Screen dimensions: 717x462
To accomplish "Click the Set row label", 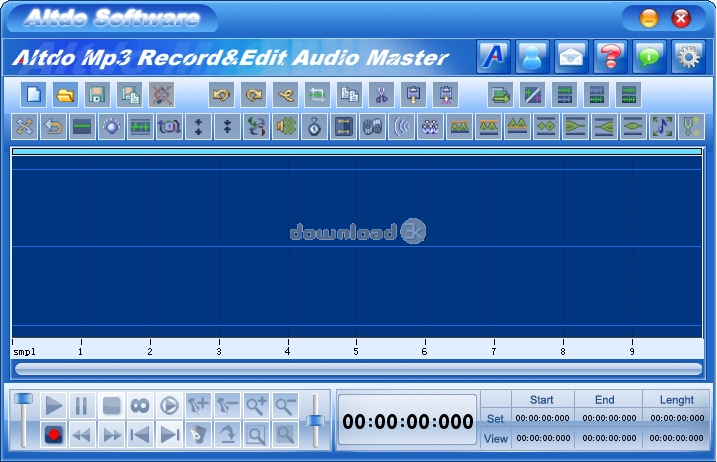I will coord(495,419).
